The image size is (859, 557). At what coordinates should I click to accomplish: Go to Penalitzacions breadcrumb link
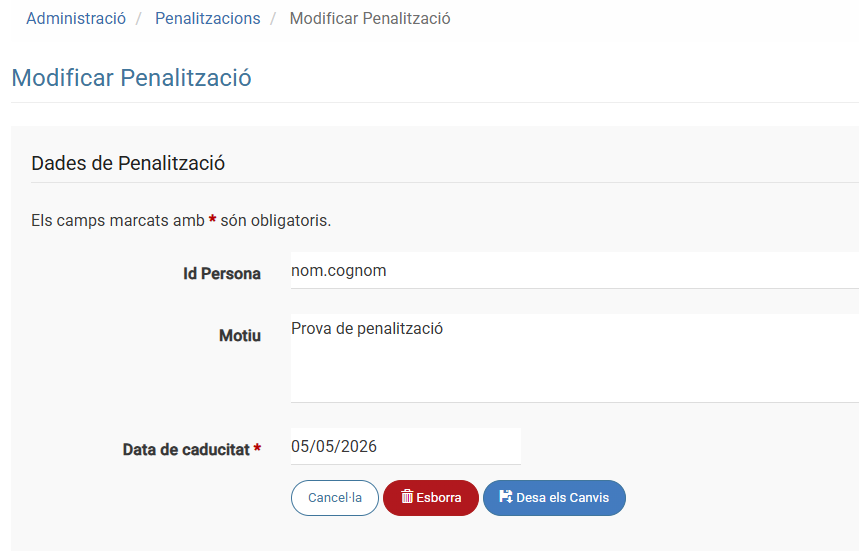point(207,18)
